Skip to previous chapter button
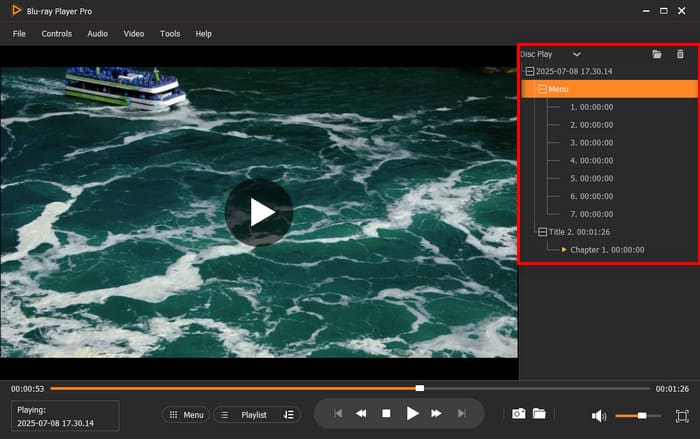The height and width of the screenshot is (439, 700). (x=338, y=414)
